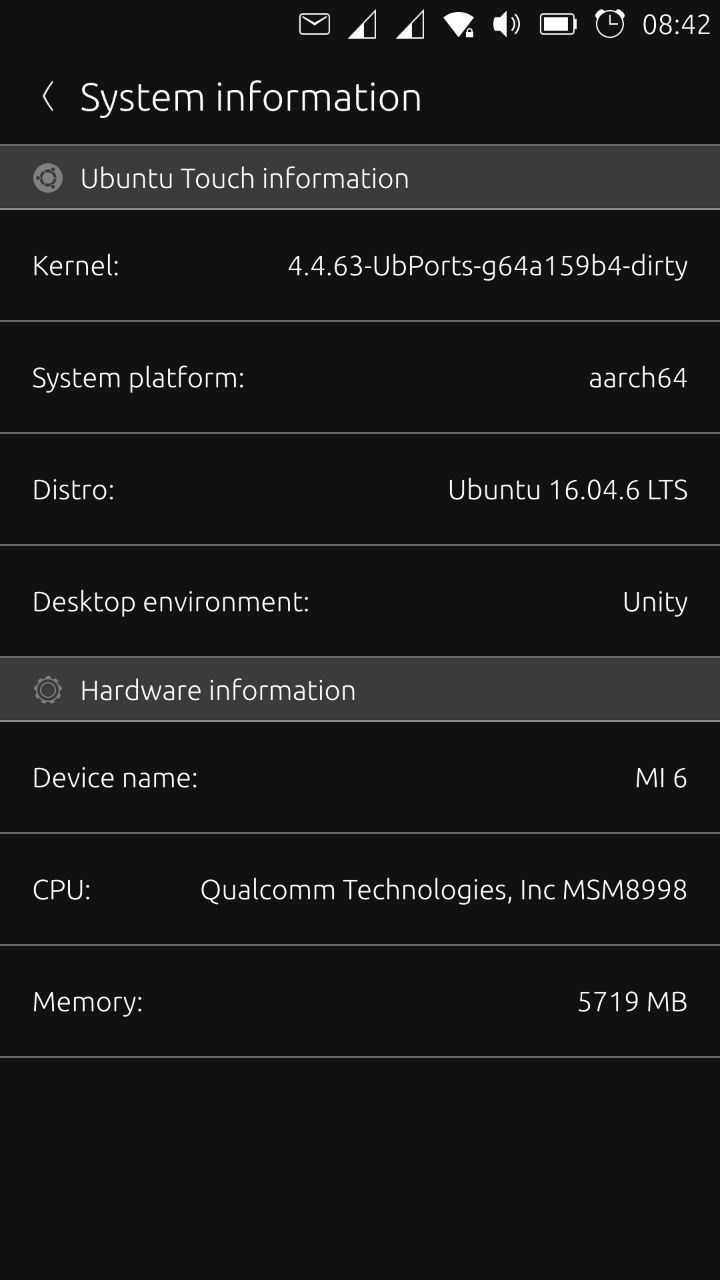This screenshot has height=1280, width=720.
Task: Select the Ubuntu Touch information section header
Action: tap(360, 178)
